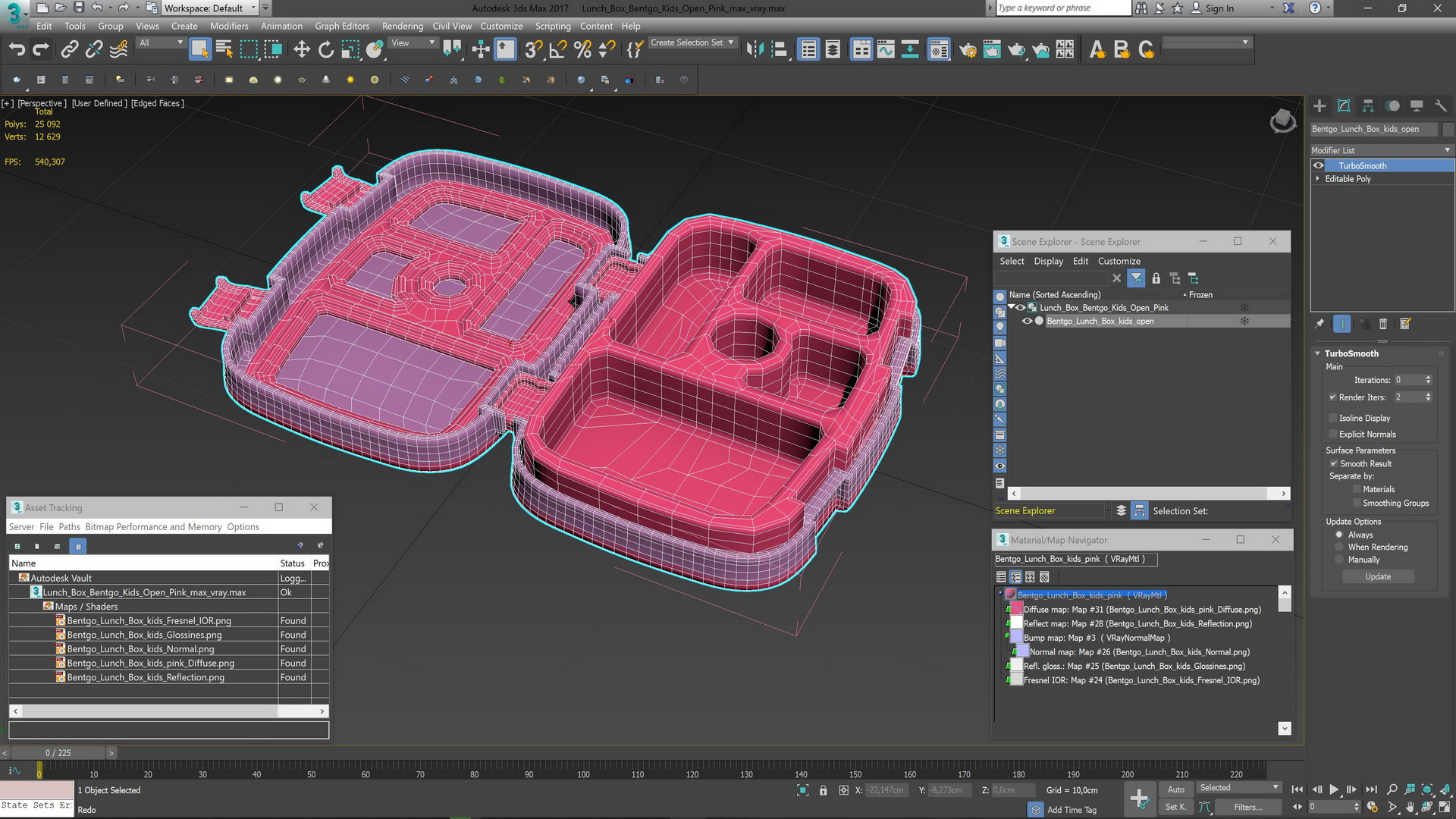Enable the Isoline Display checkbox
Viewport: 1456px width, 819px height.
[x=1332, y=418]
